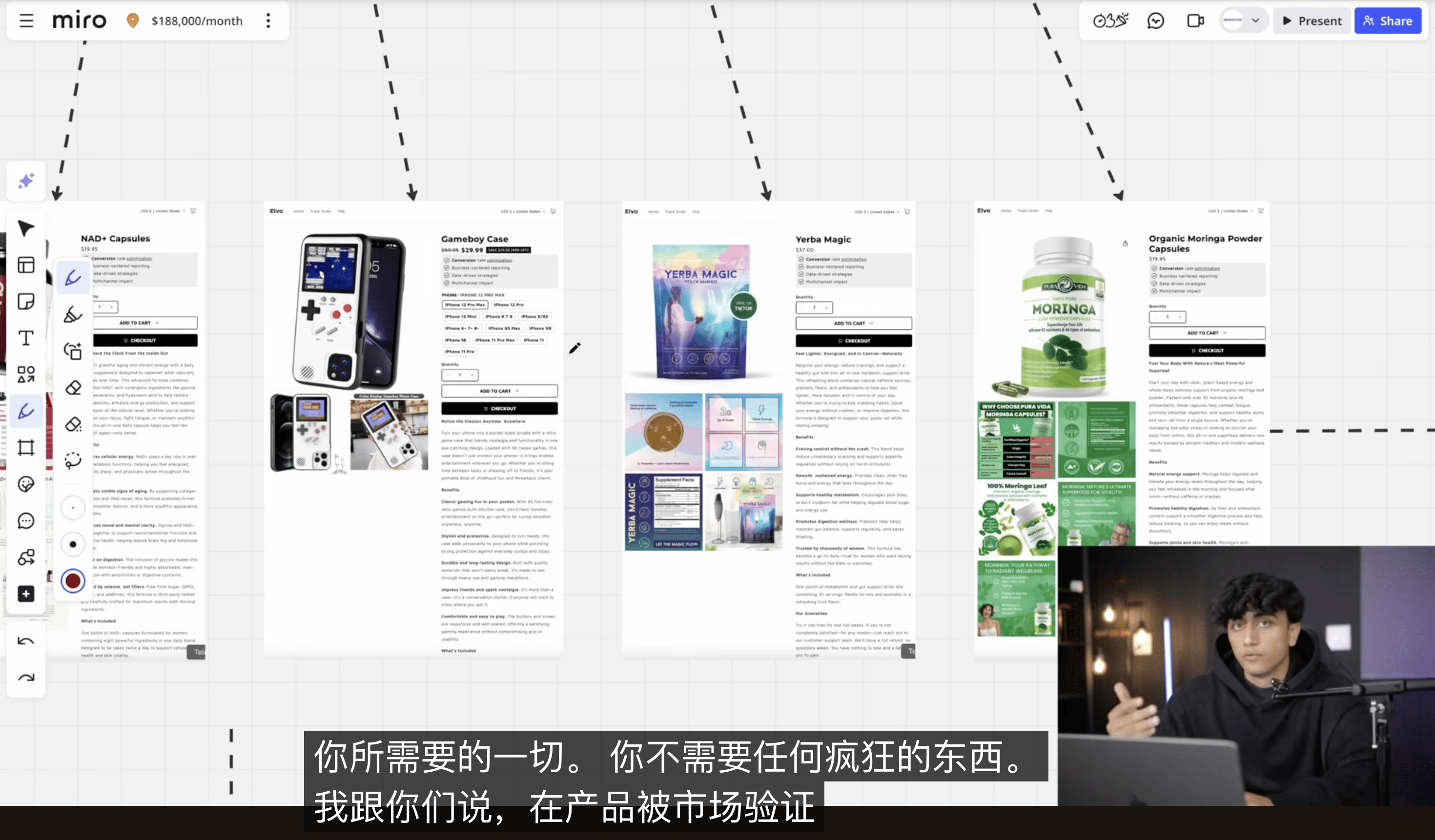Click Checkout for Gameboy Case
Image resolution: width=1435 pixels, height=840 pixels.
pos(499,409)
